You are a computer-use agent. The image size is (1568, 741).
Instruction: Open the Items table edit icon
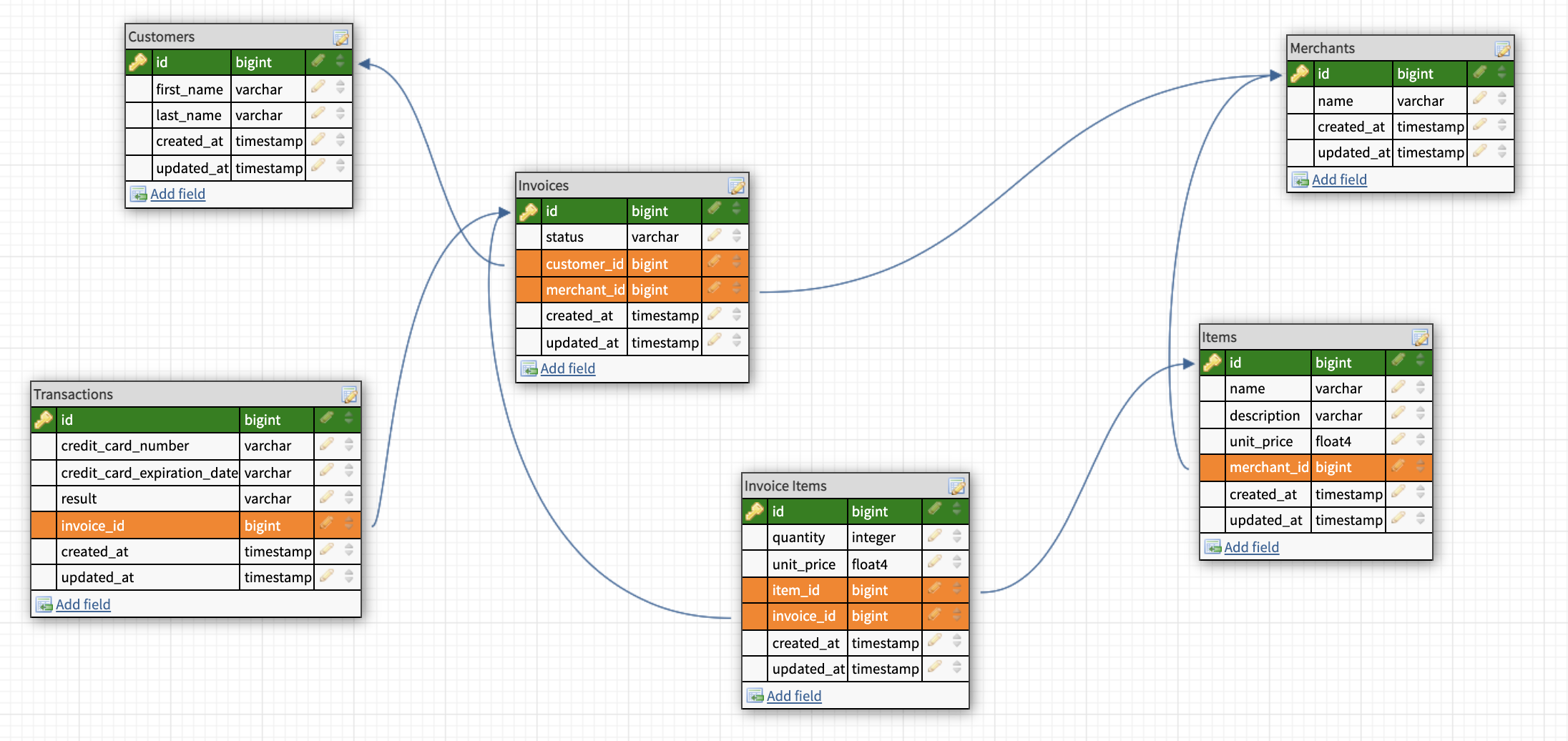tap(1421, 338)
